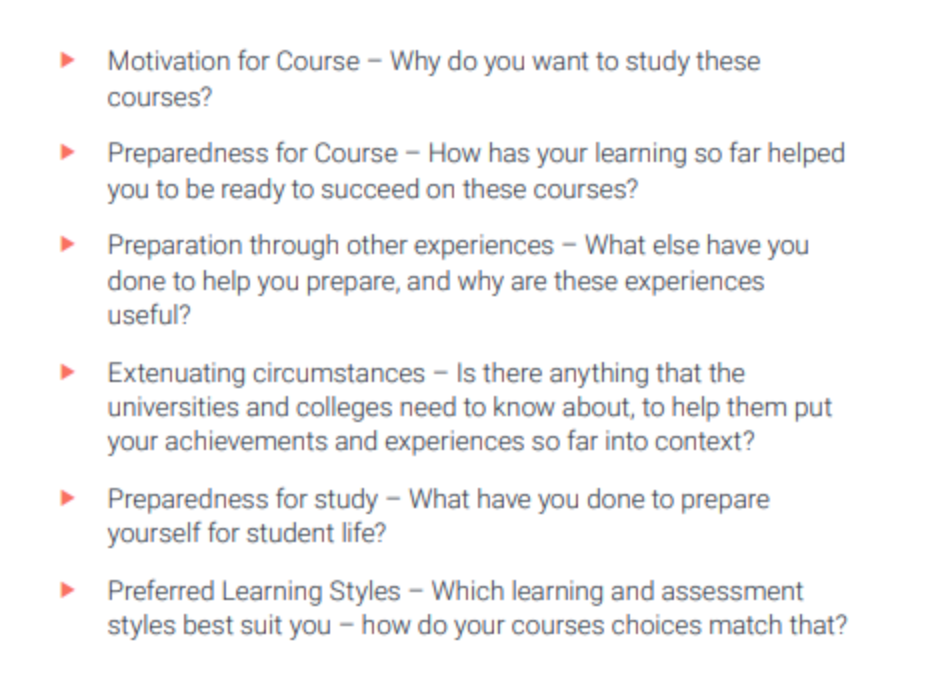
Task: Click the word 'courses?' under Motivation line
Action: pyautogui.click(x=160, y=97)
